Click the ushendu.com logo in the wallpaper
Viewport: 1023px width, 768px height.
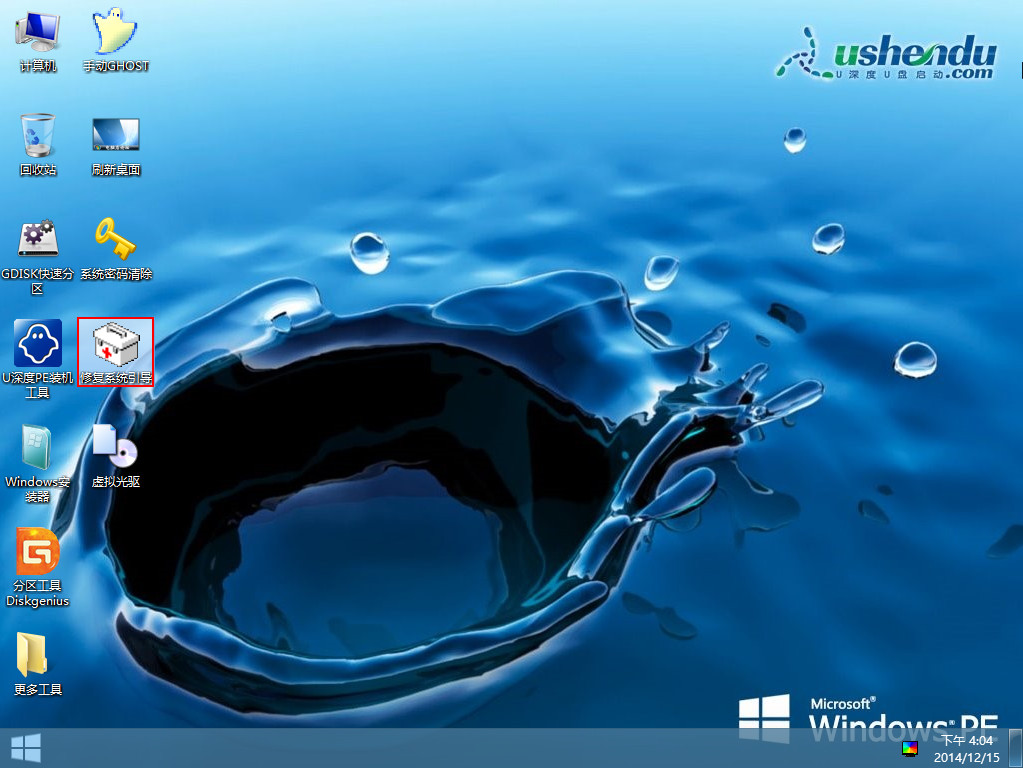click(x=887, y=55)
